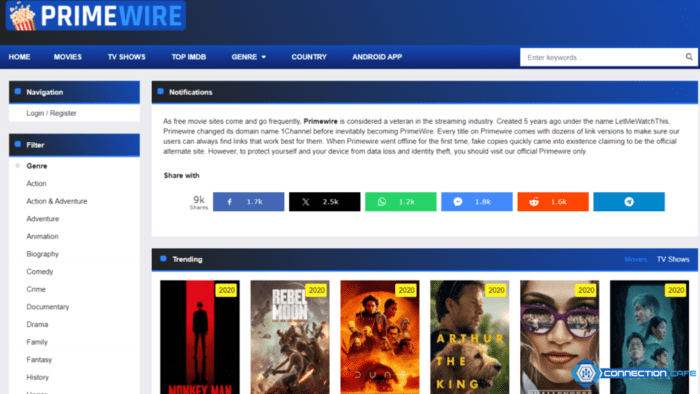This screenshot has width=700, height=394.
Task: Share on Reddit button
Action: coord(553,202)
